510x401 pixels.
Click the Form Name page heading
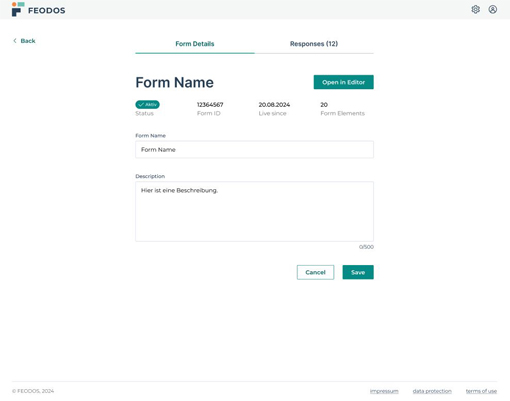coord(174,82)
